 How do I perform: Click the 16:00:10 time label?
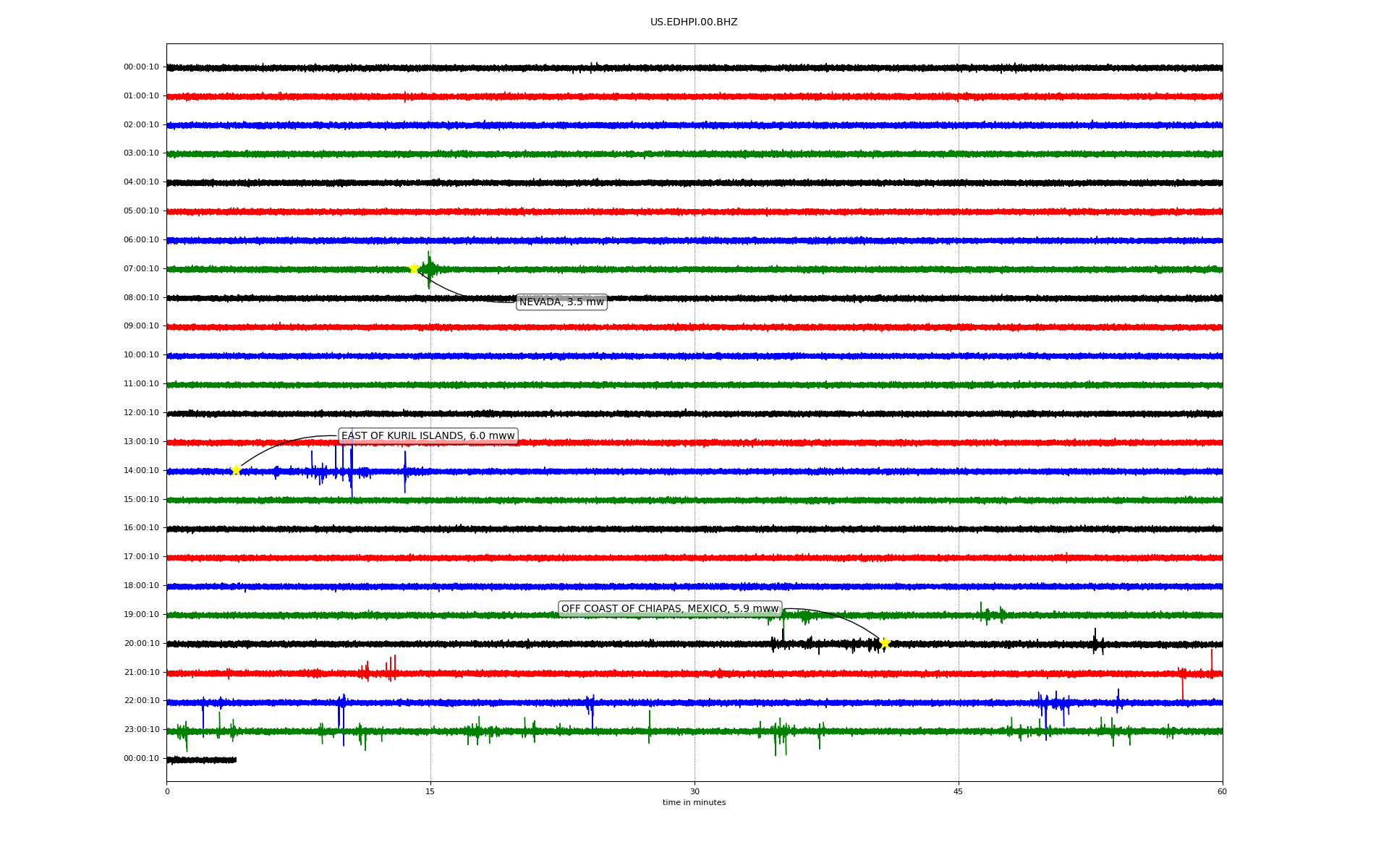(x=141, y=528)
